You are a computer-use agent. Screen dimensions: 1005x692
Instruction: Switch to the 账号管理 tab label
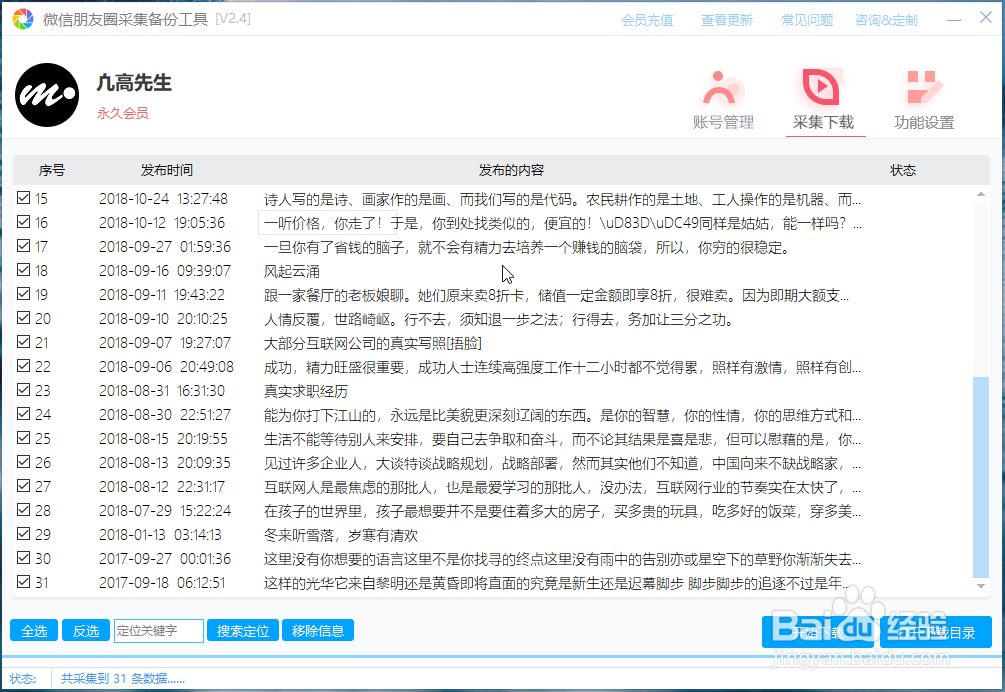click(723, 122)
